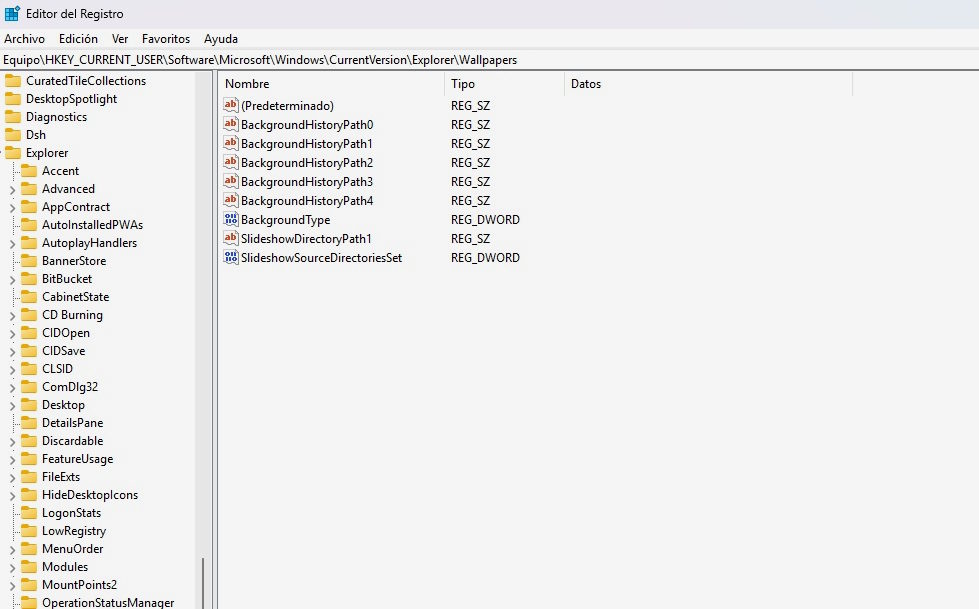The image size is (979, 609).
Task: Click the Diagnostics folder icon
Action: pyautogui.click(x=12, y=117)
